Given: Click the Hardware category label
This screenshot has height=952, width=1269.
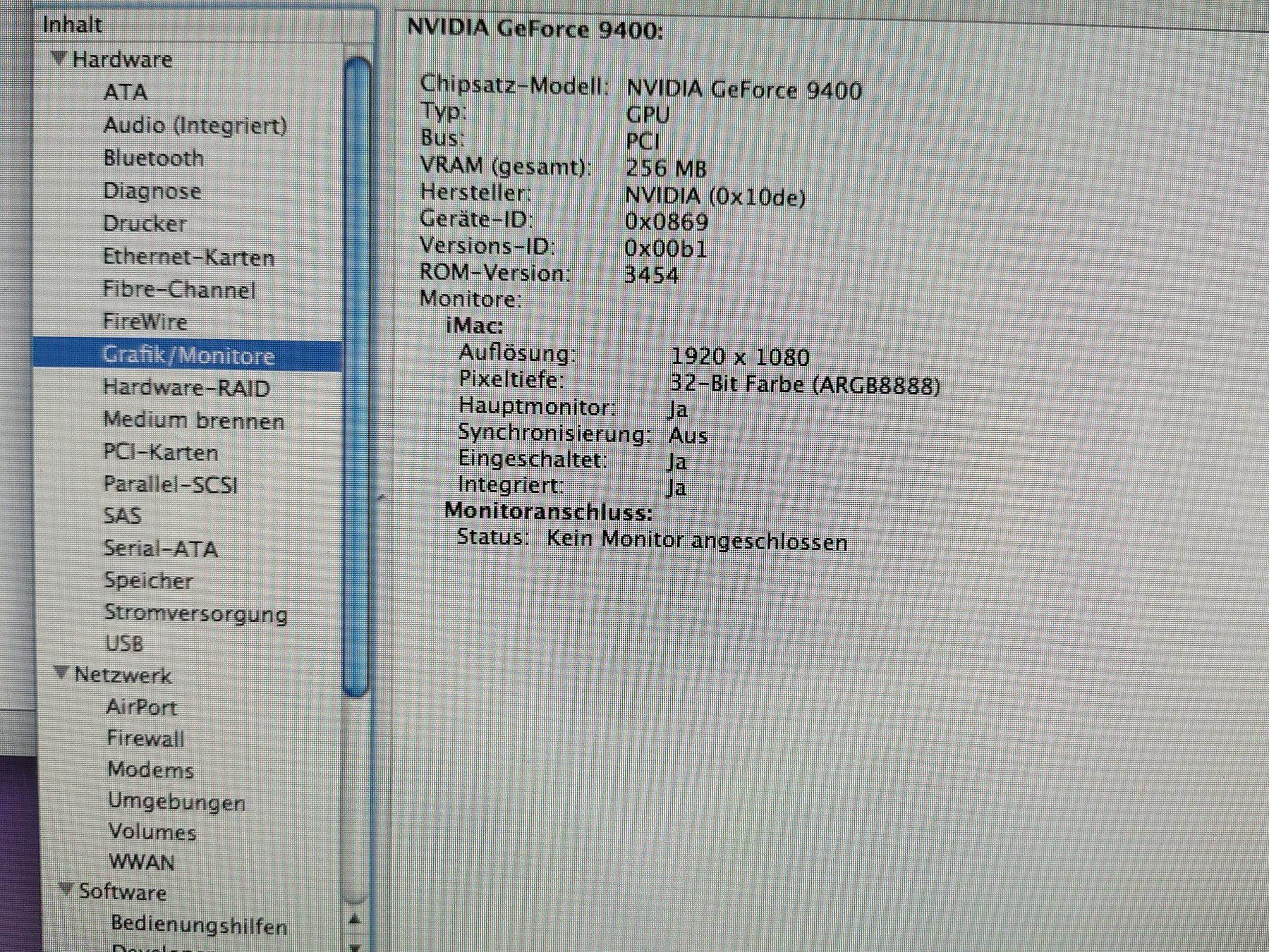Looking at the screenshot, I should pyautogui.click(x=122, y=59).
